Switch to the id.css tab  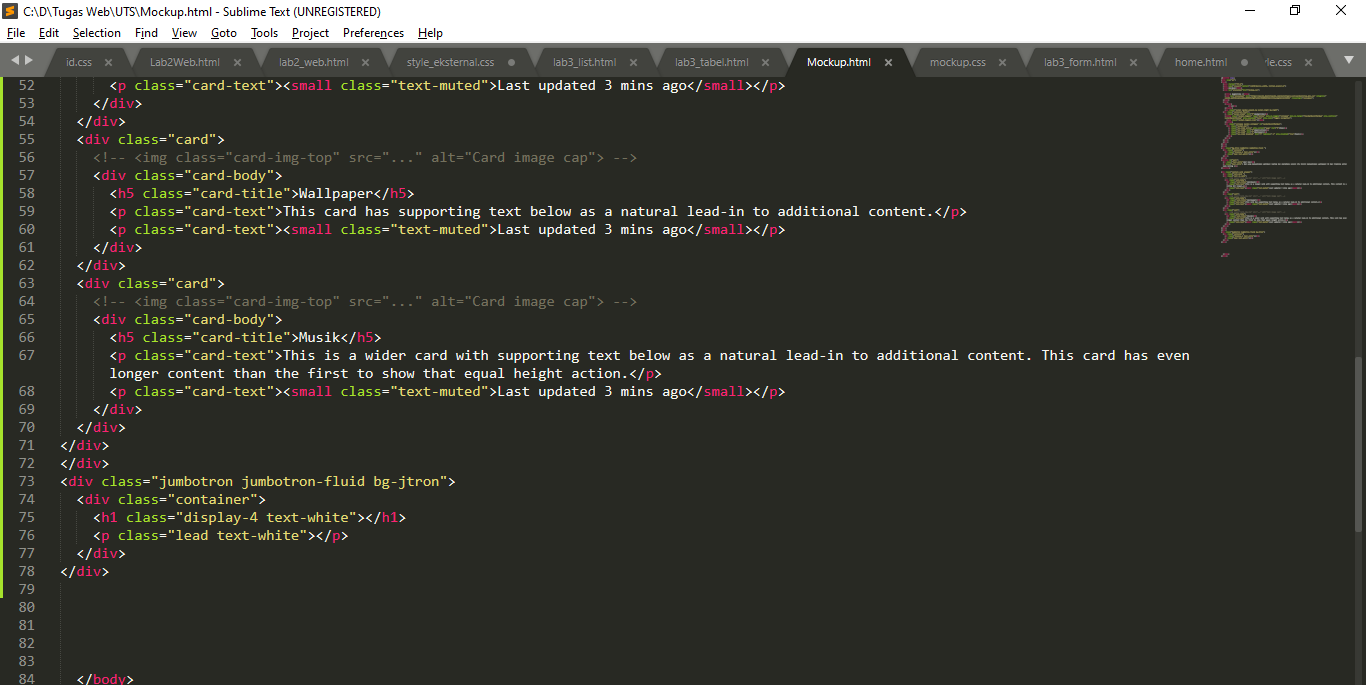point(79,62)
